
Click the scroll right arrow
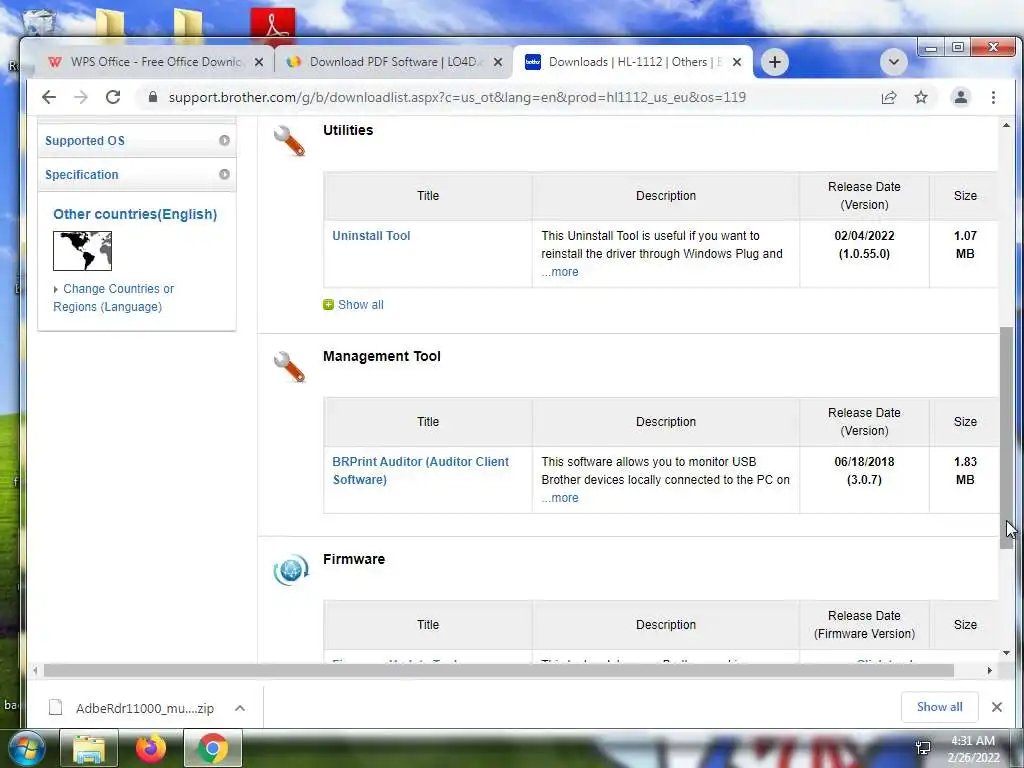pyautogui.click(x=990, y=671)
